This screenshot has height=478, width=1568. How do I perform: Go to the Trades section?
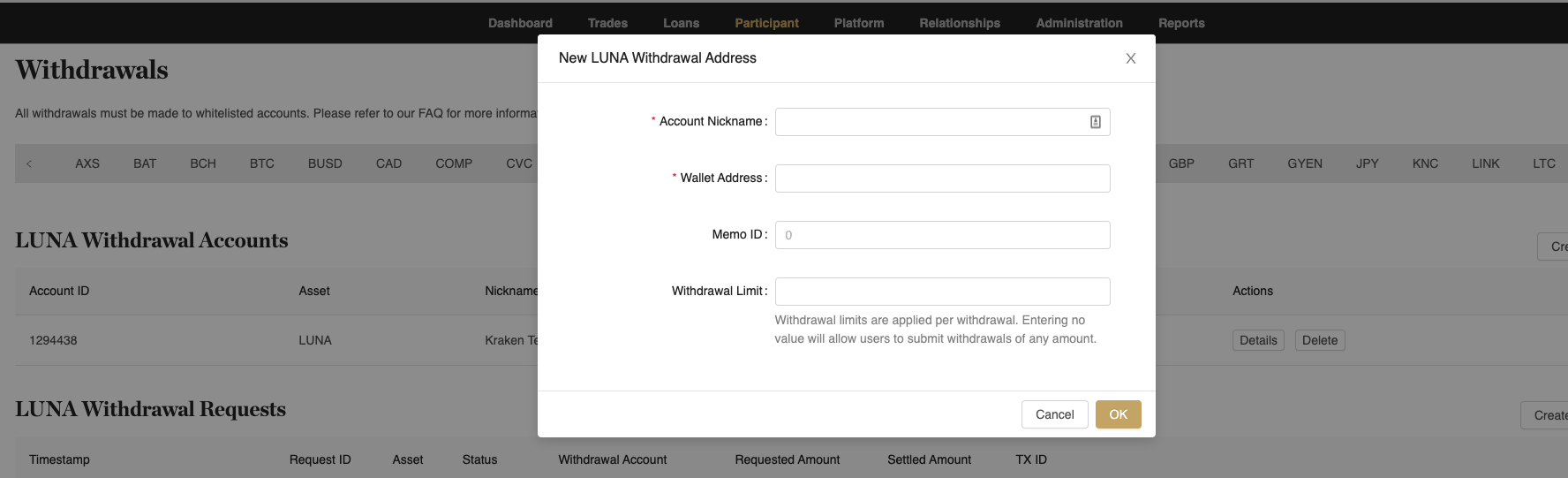coord(607,23)
